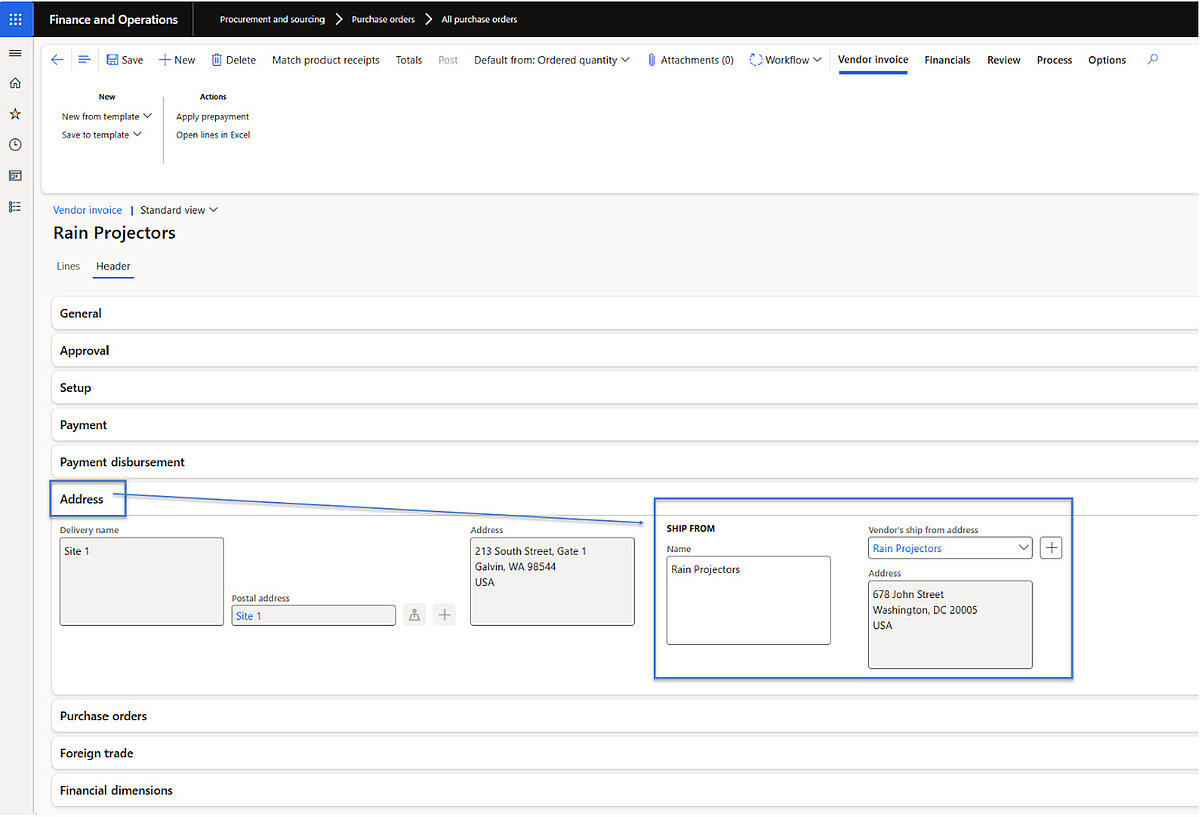
Task: Click the Save button
Action: pos(125,60)
